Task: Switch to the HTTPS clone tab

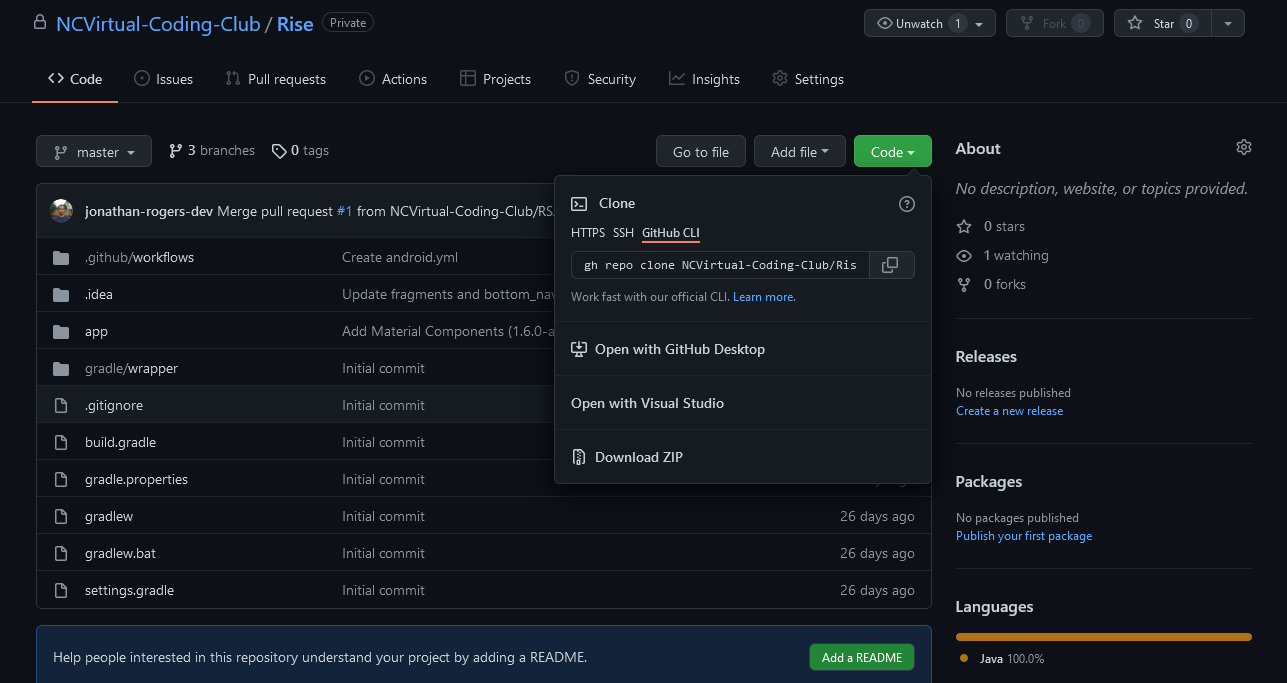Action: point(588,233)
